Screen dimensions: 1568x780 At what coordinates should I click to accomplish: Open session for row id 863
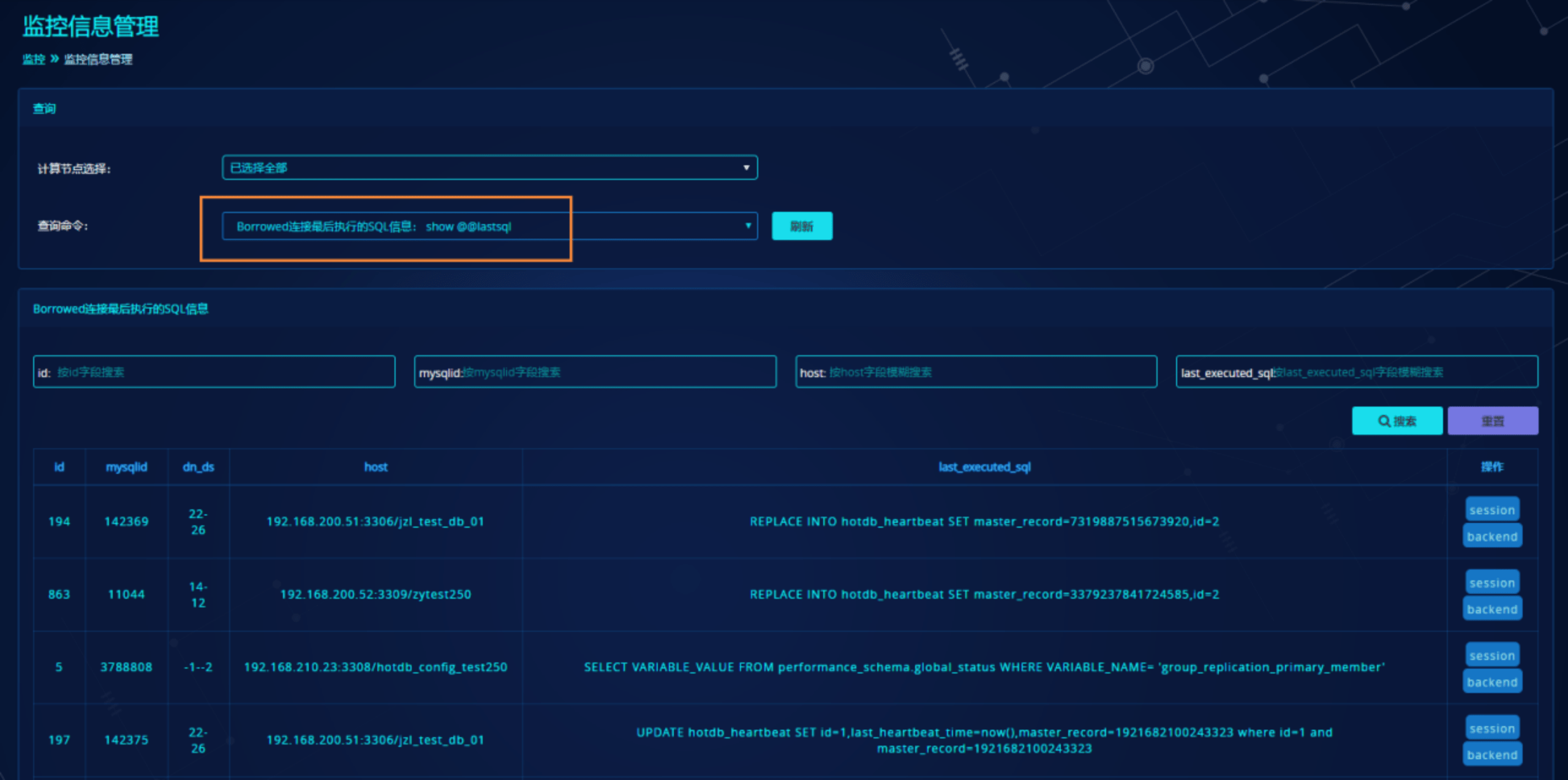tap(1491, 582)
